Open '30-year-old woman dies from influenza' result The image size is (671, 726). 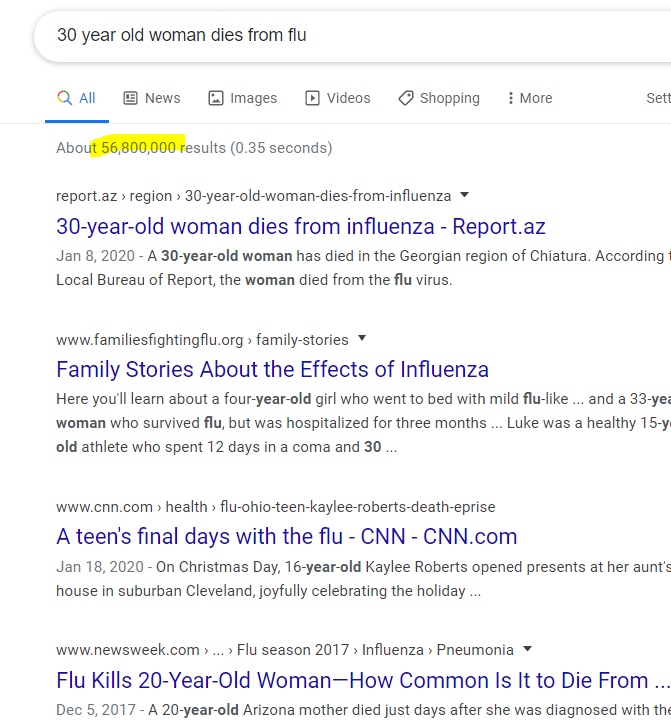pyautogui.click(x=301, y=226)
